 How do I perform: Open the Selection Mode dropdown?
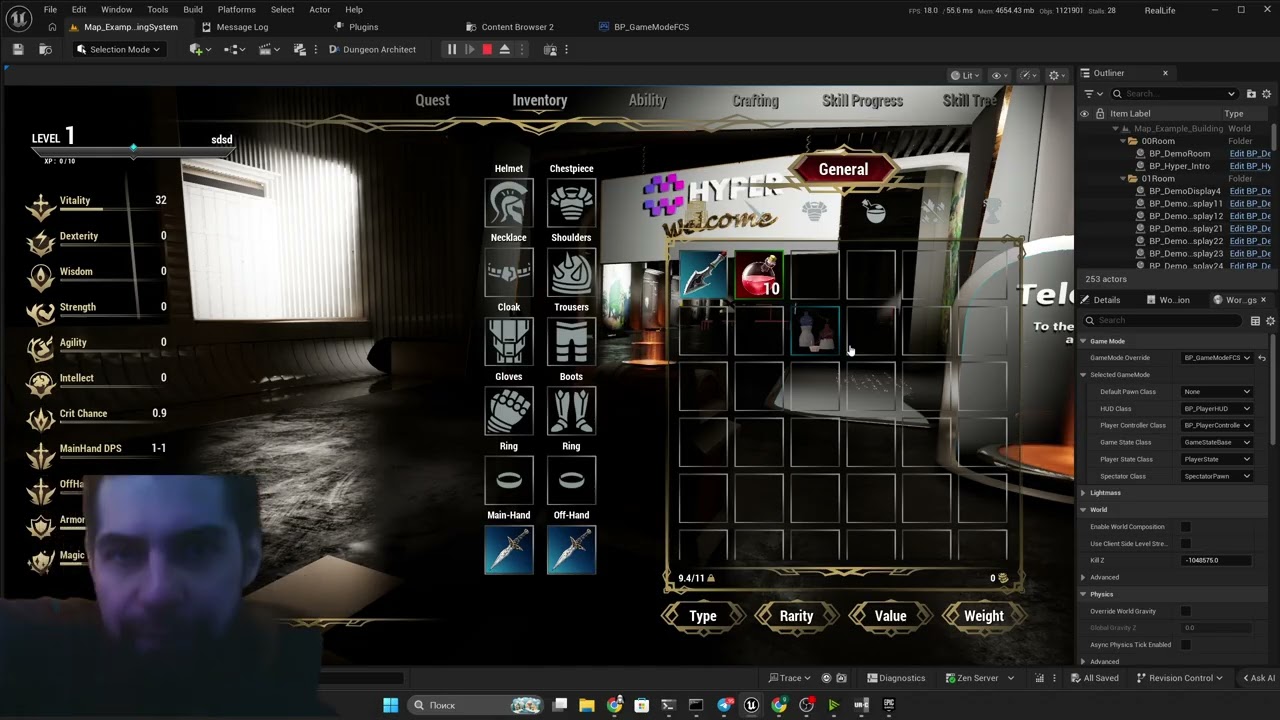coord(118,49)
